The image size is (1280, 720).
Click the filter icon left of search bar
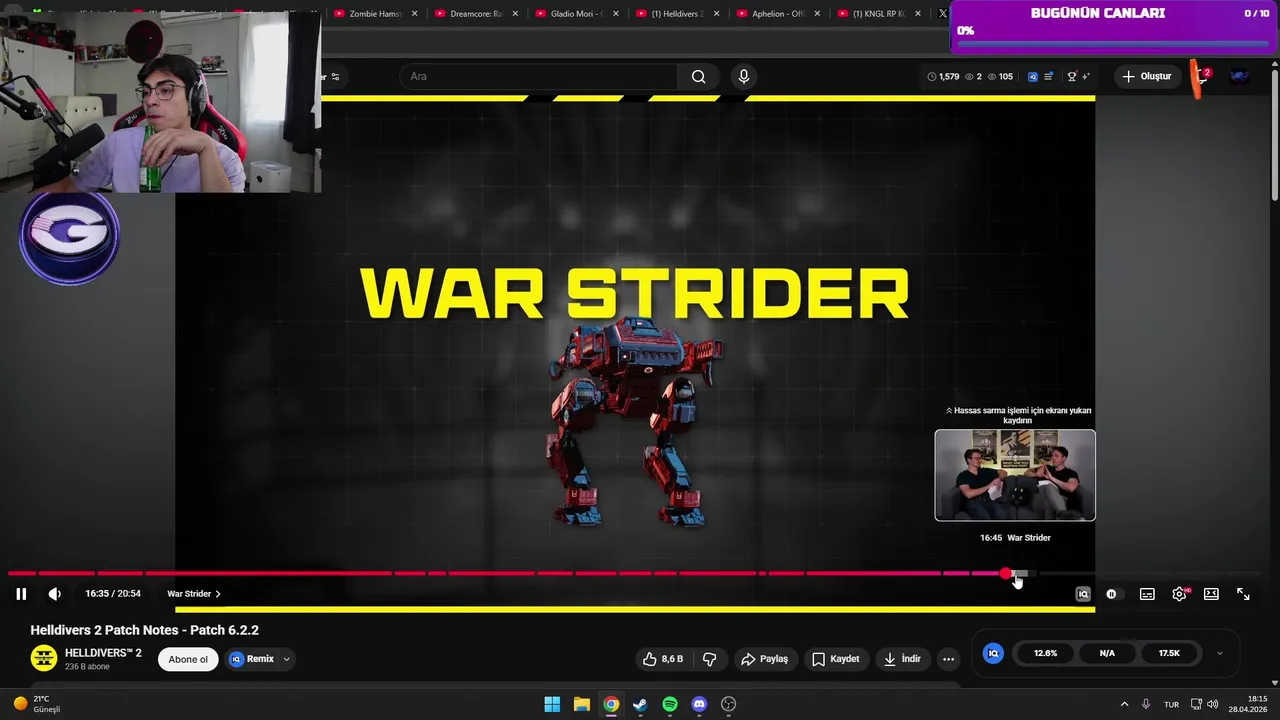coord(335,76)
